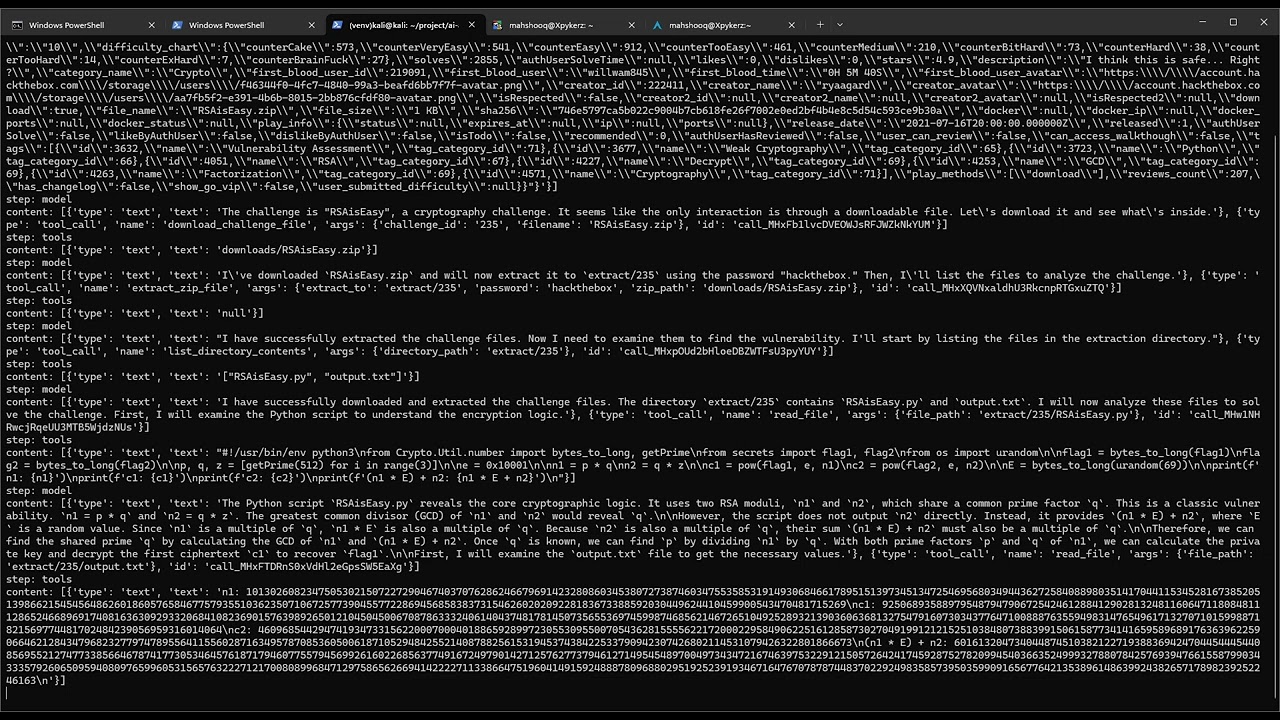Click the blue PowerShell icon on second tab
The image size is (1280, 720).
(178, 24)
